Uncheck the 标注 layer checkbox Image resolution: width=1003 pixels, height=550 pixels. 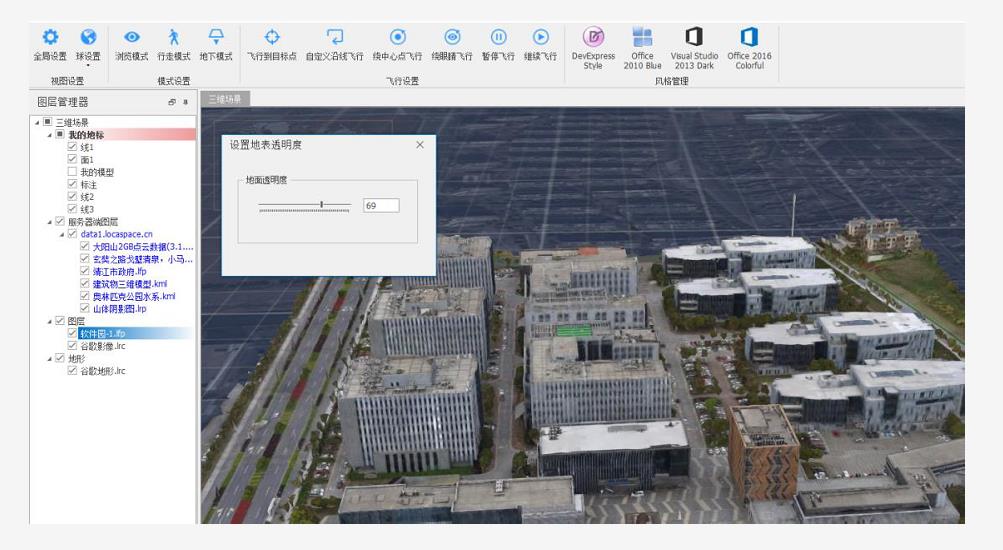72,185
